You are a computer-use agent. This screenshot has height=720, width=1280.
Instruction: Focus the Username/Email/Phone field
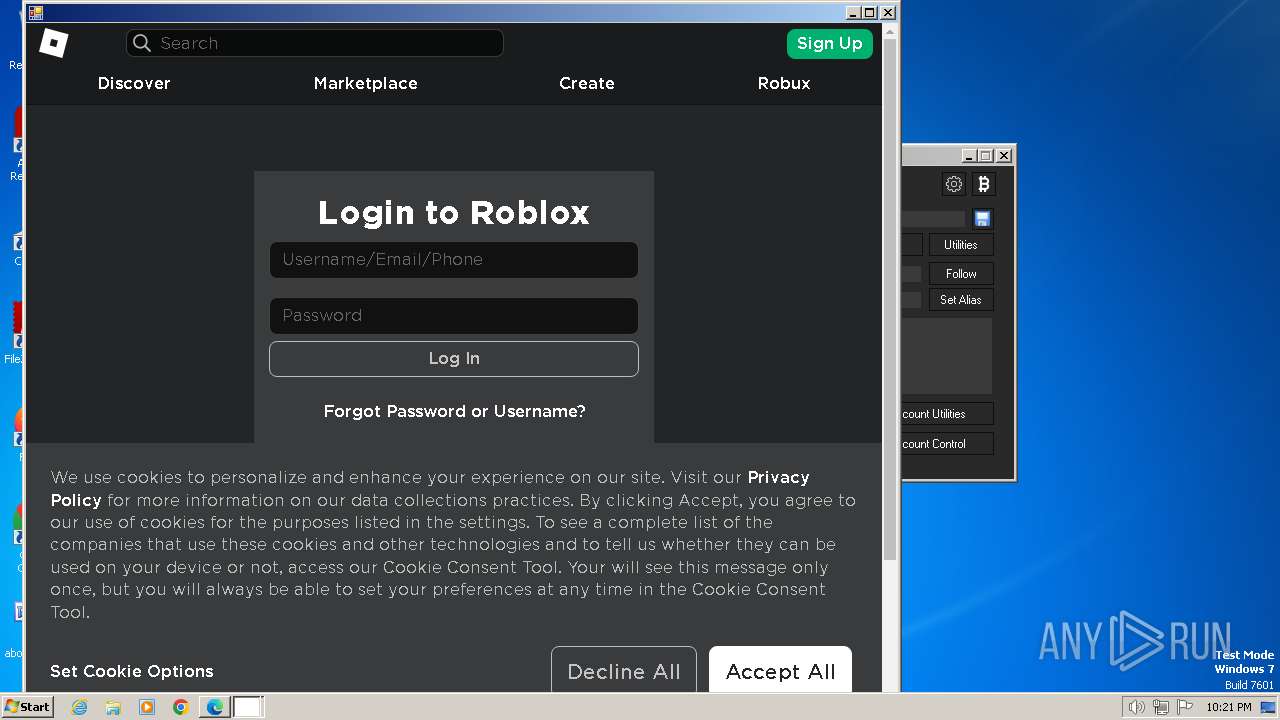454,260
